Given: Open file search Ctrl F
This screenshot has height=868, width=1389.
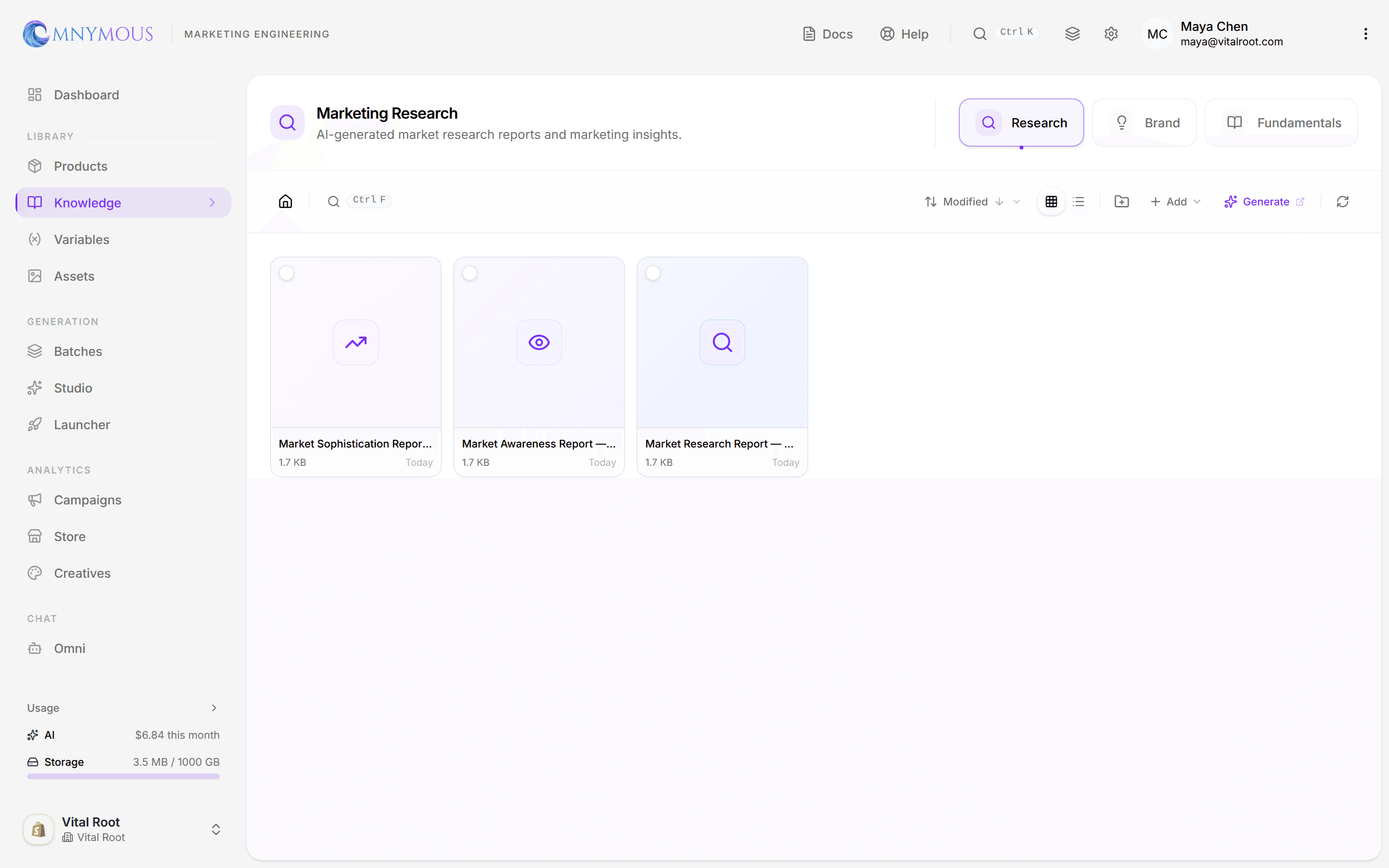Looking at the screenshot, I should tap(360, 201).
